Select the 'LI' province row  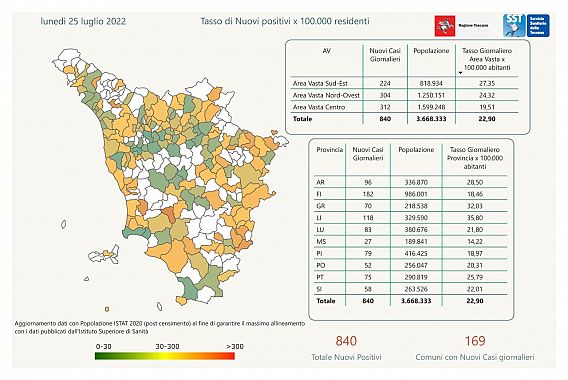tap(411, 218)
